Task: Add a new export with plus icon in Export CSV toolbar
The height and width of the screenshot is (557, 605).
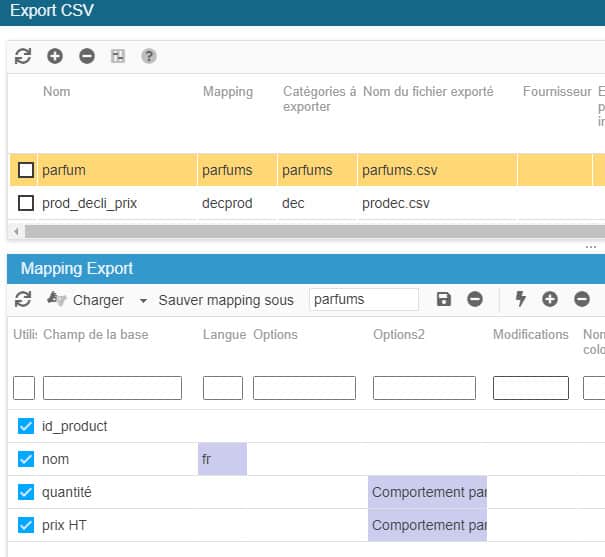Action: [x=55, y=56]
